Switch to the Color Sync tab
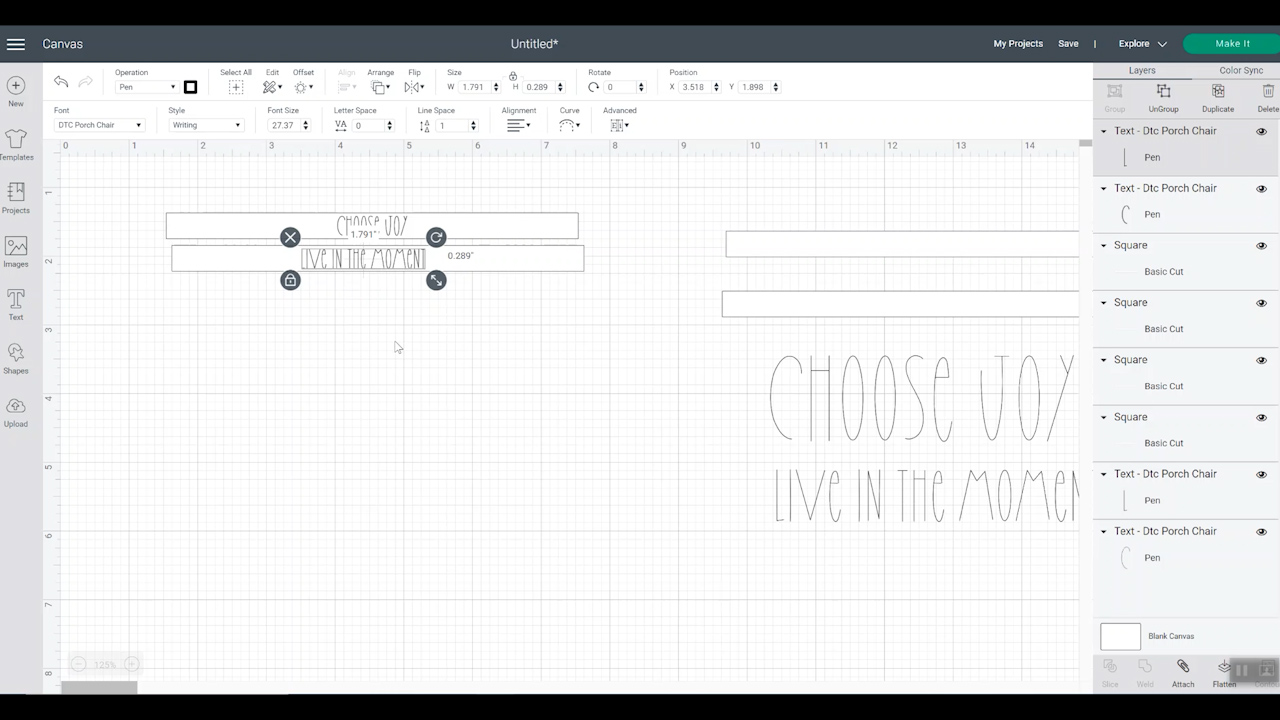Image resolution: width=1280 pixels, height=720 pixels. pos(1241,71)
